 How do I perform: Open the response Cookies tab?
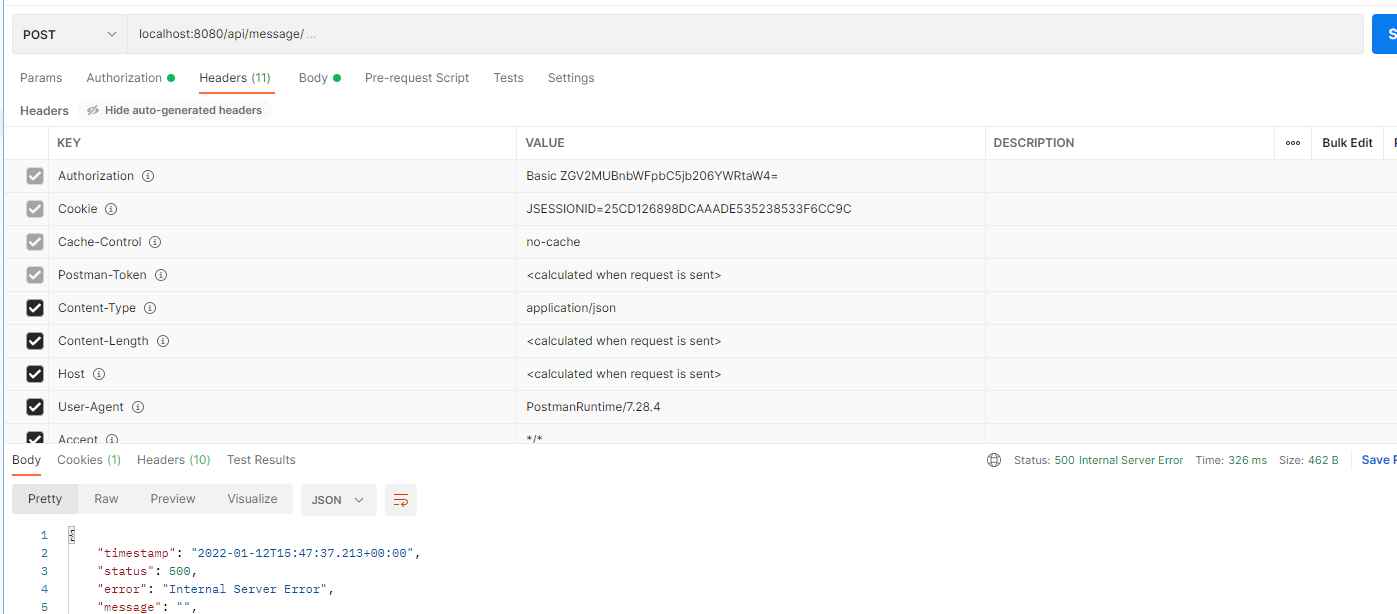88,460
